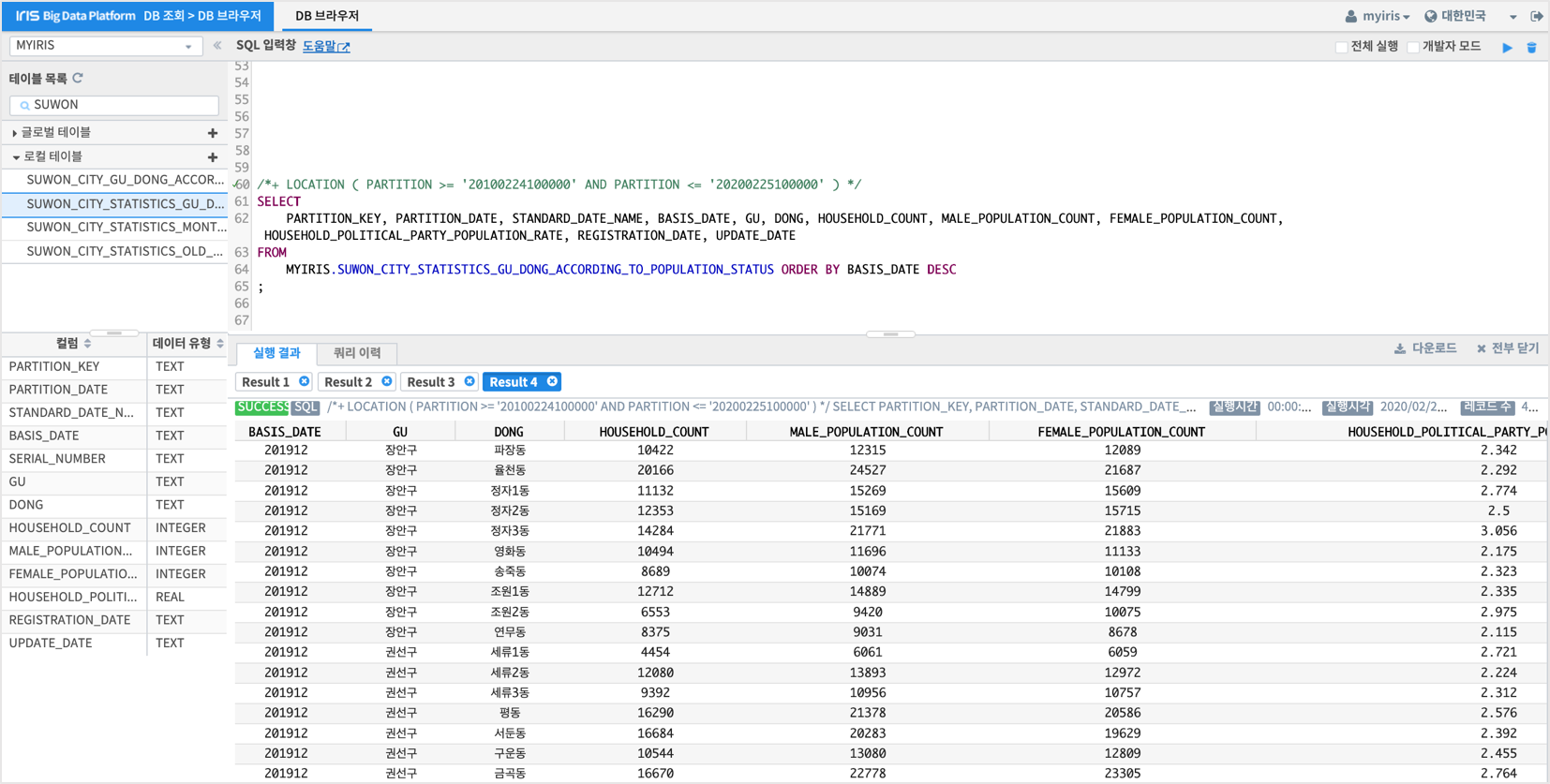Close the Result 3 tab
1550x784 pixels.
(x=469, y=381)
